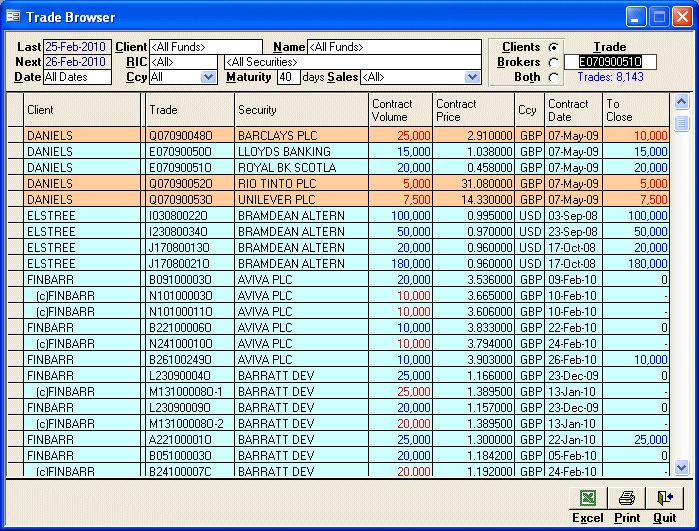Click the scroll down arrow of the grid
Image resolution: width=699 pixels, height=531 pixels.
point(682,467)
